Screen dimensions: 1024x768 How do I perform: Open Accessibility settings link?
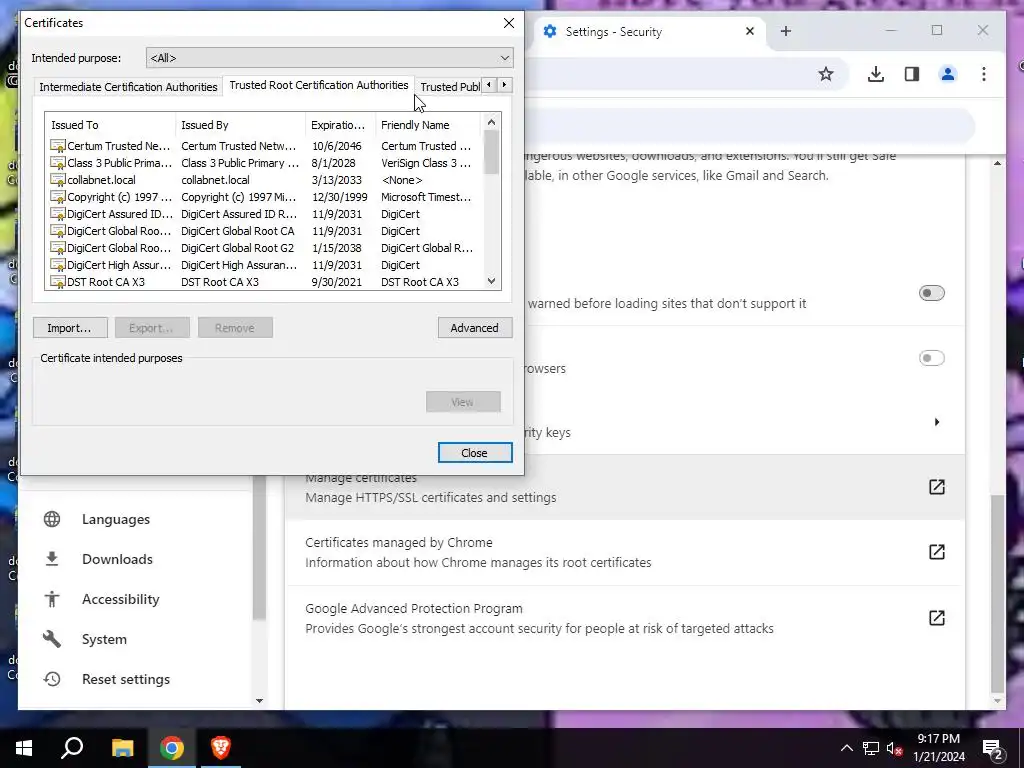[x=120, y=599]
